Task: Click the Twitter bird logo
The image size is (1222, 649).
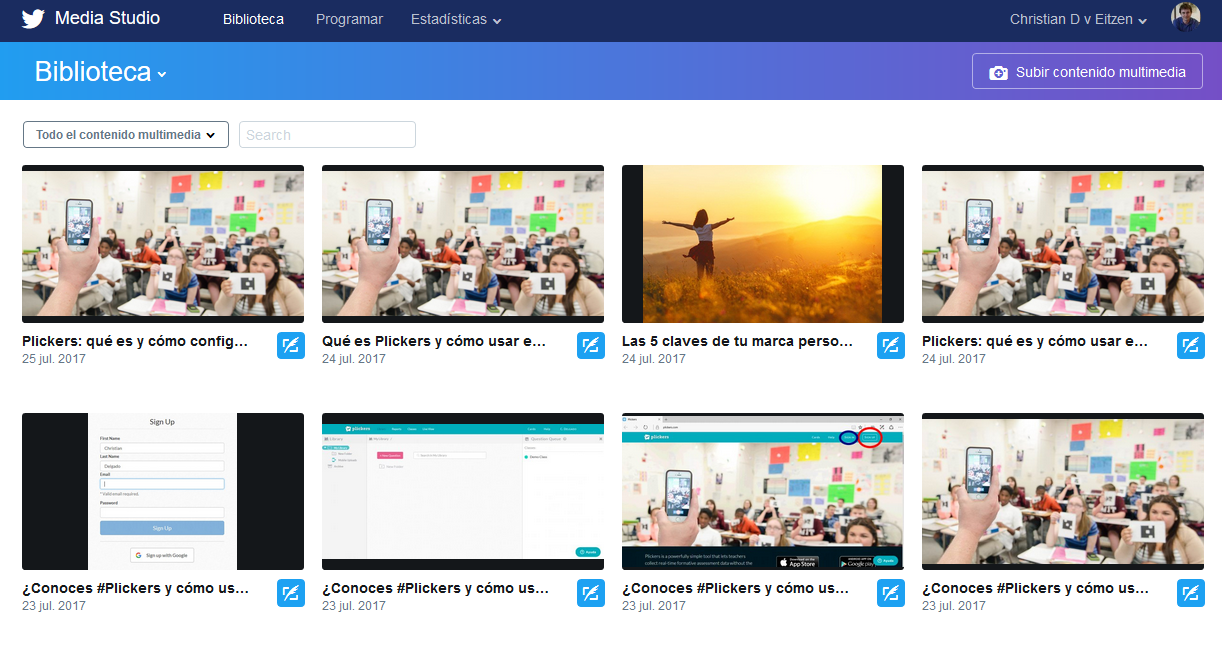Action: [x=33, y=19]
